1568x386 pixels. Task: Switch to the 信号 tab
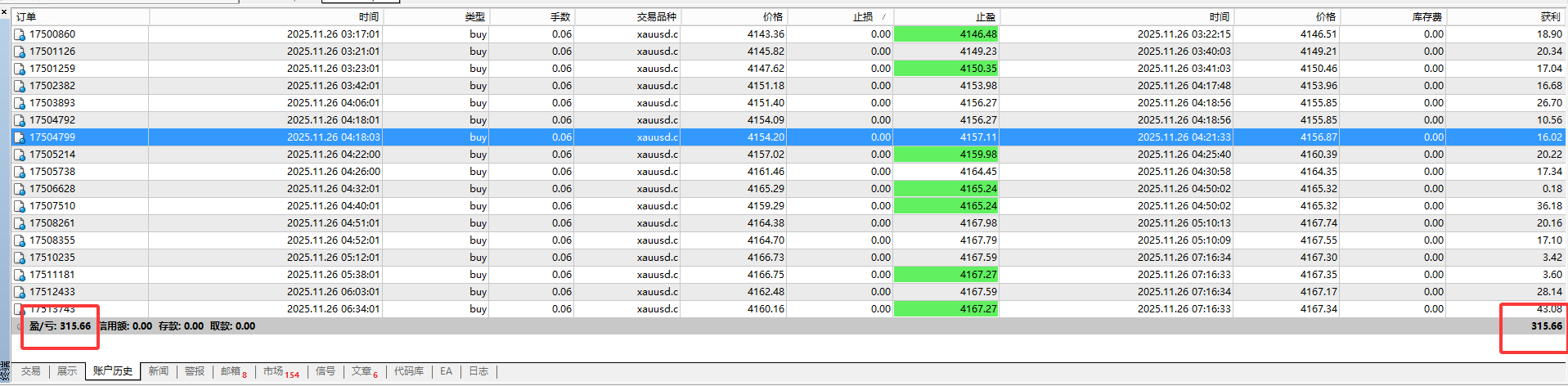tap(326, 371)
